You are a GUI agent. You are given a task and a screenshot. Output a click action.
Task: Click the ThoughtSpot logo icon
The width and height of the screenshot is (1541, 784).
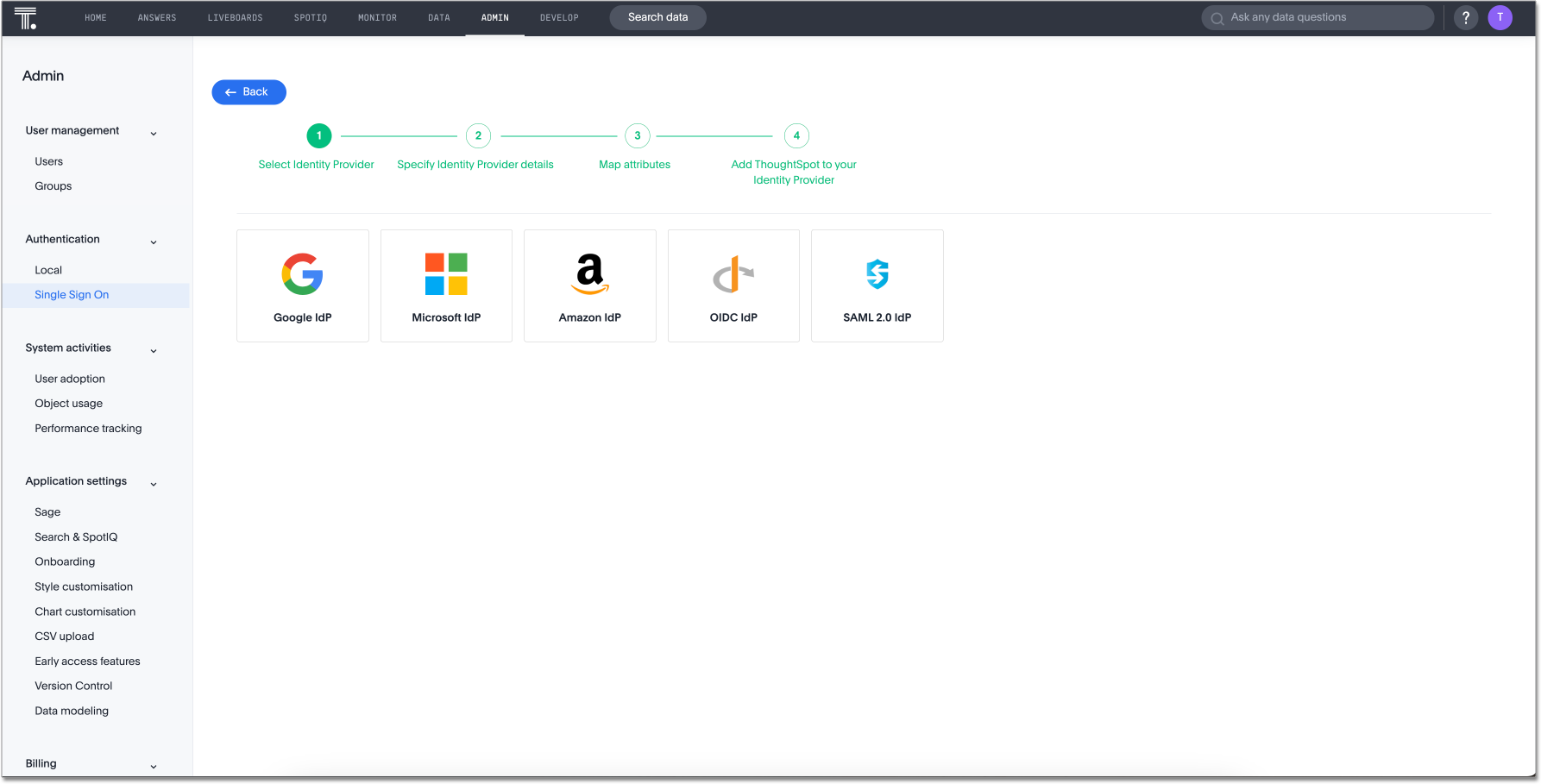point(26,18)
